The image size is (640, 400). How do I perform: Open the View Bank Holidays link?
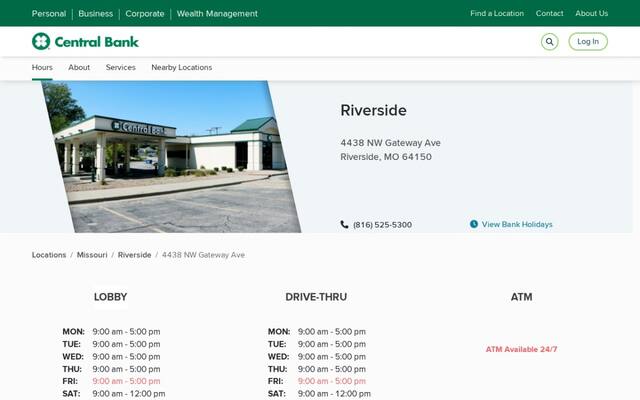517,224
